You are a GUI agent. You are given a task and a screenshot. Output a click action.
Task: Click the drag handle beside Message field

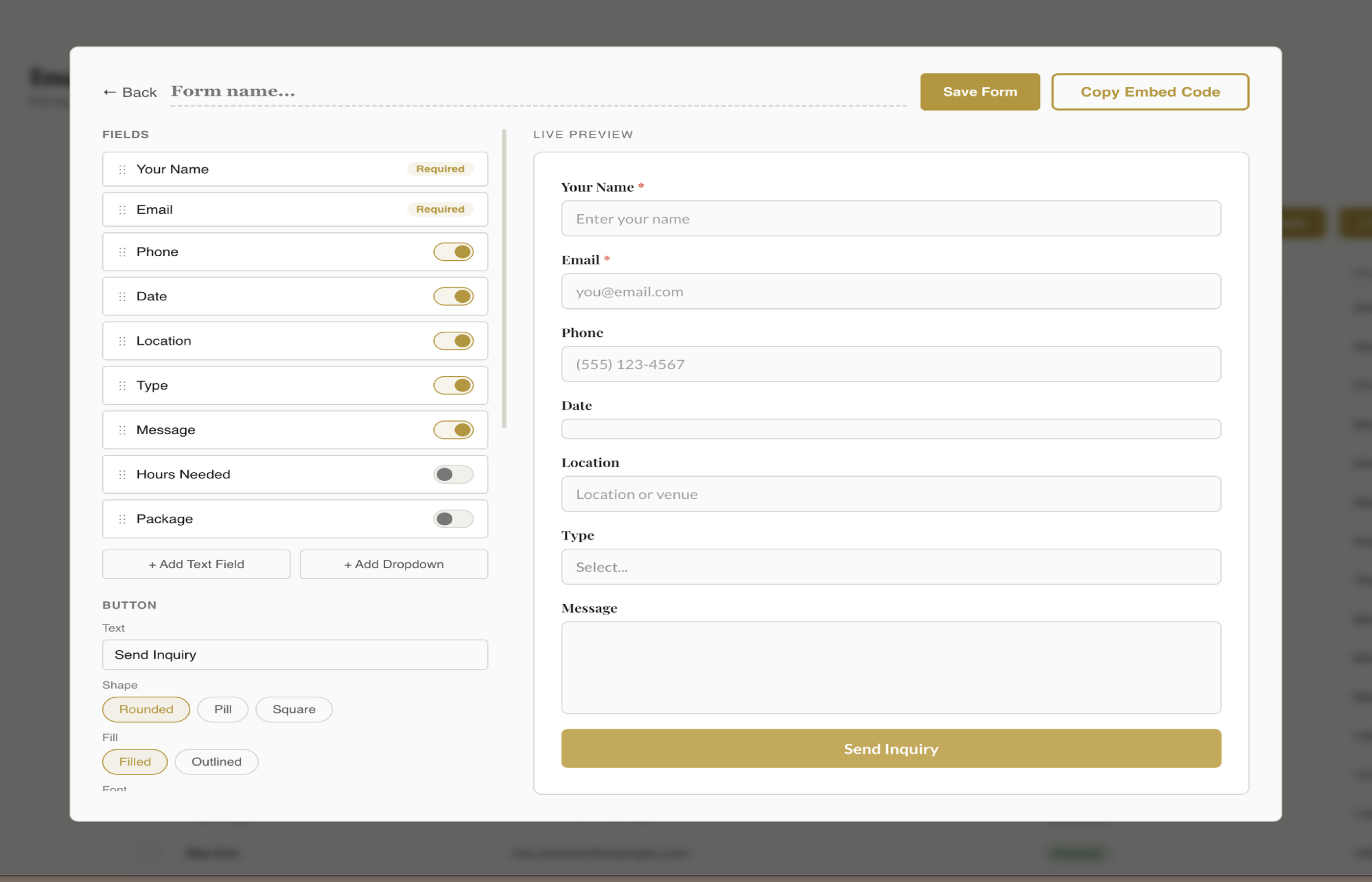[x=122, y=430]
